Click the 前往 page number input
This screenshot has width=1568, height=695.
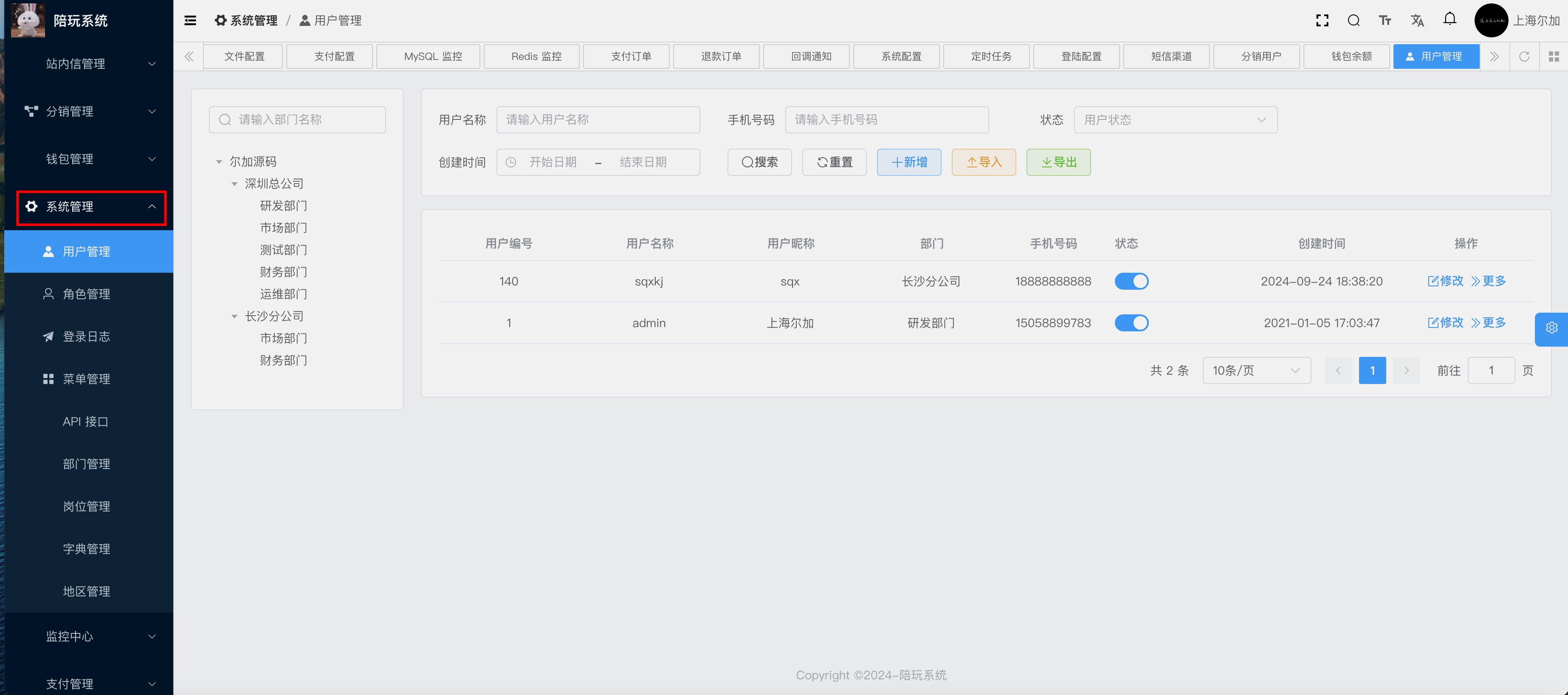point(1491,370)
